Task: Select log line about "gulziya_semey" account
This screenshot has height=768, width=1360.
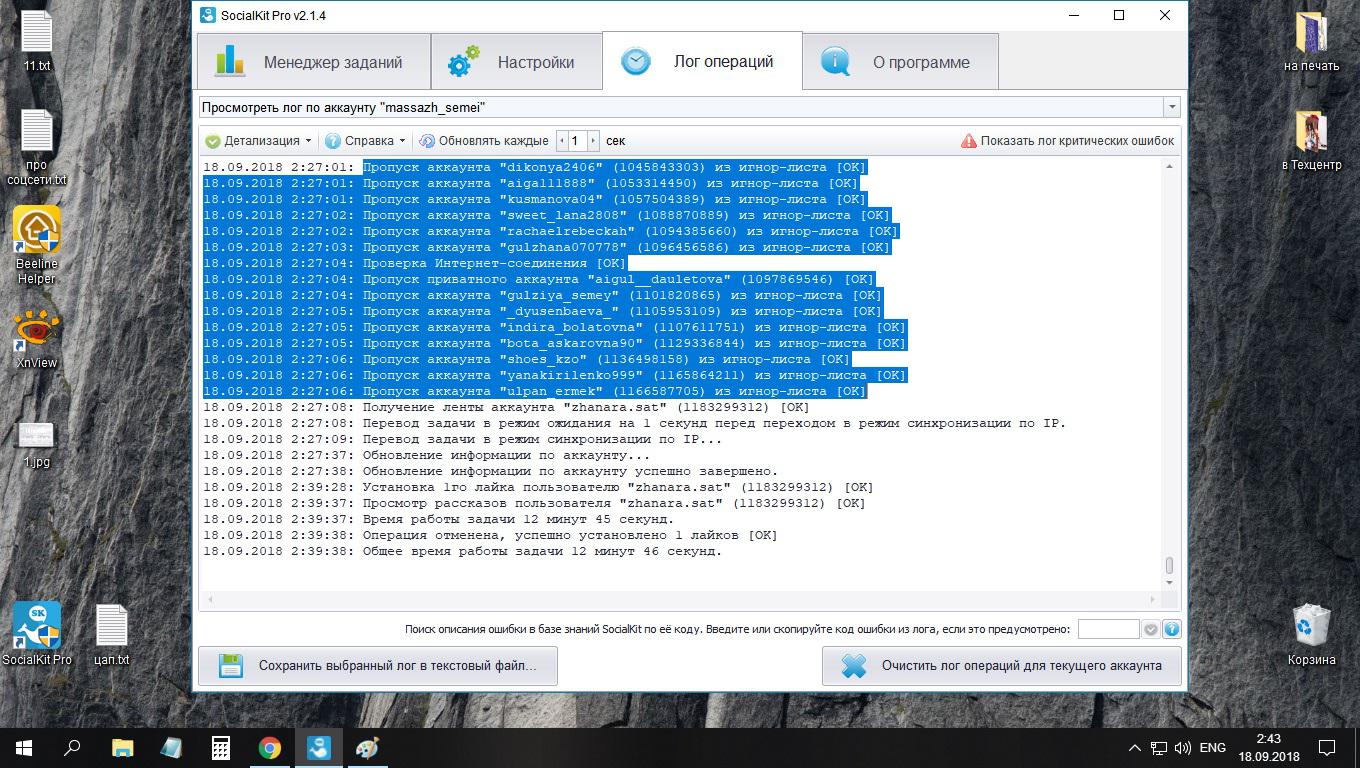Action: tap(543, 295)
